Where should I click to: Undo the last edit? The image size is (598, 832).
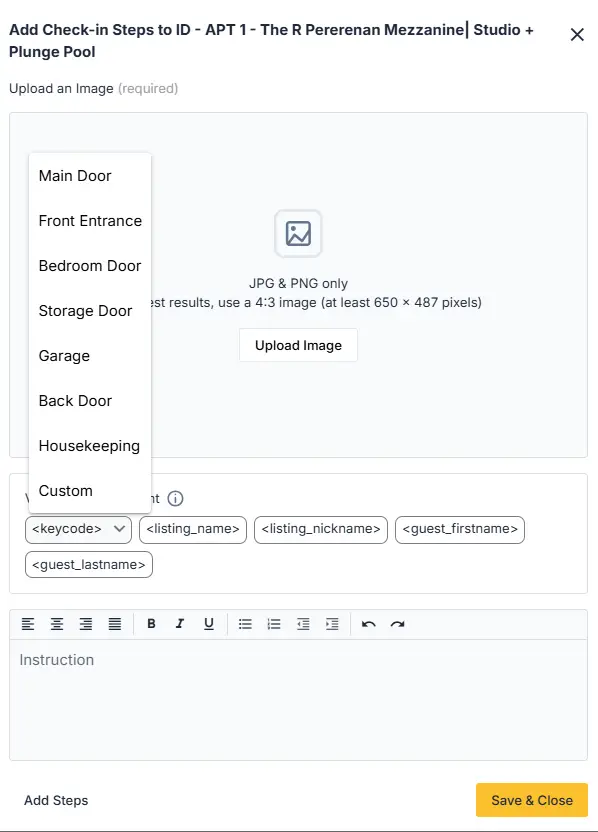[368, 624]
